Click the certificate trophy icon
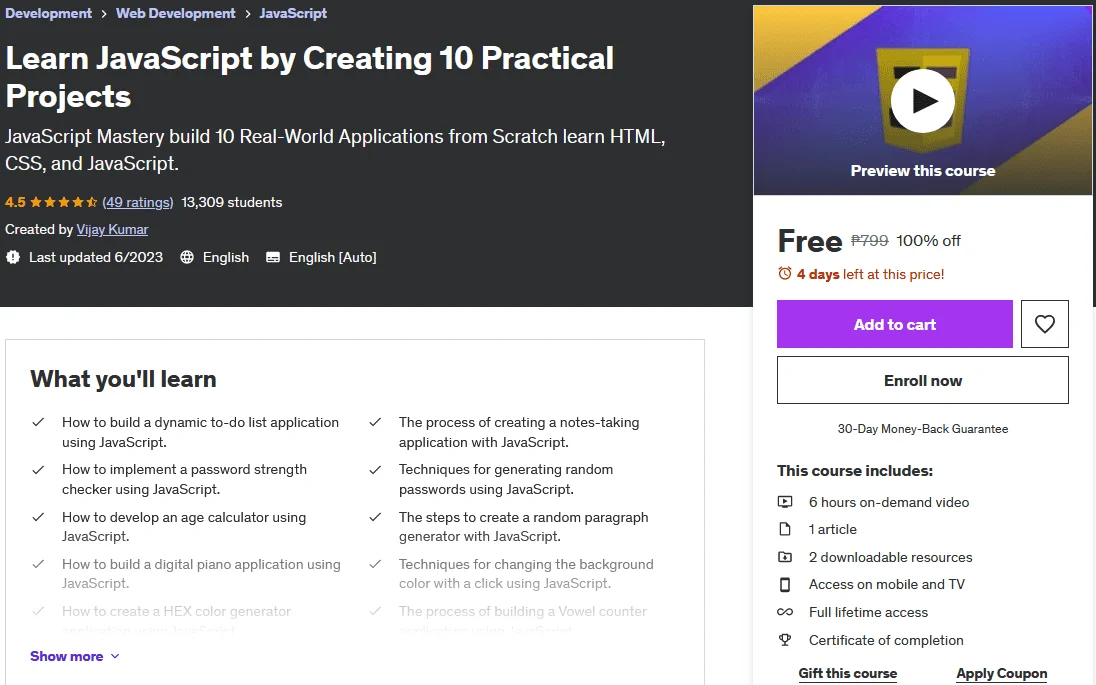 [785, 640]
